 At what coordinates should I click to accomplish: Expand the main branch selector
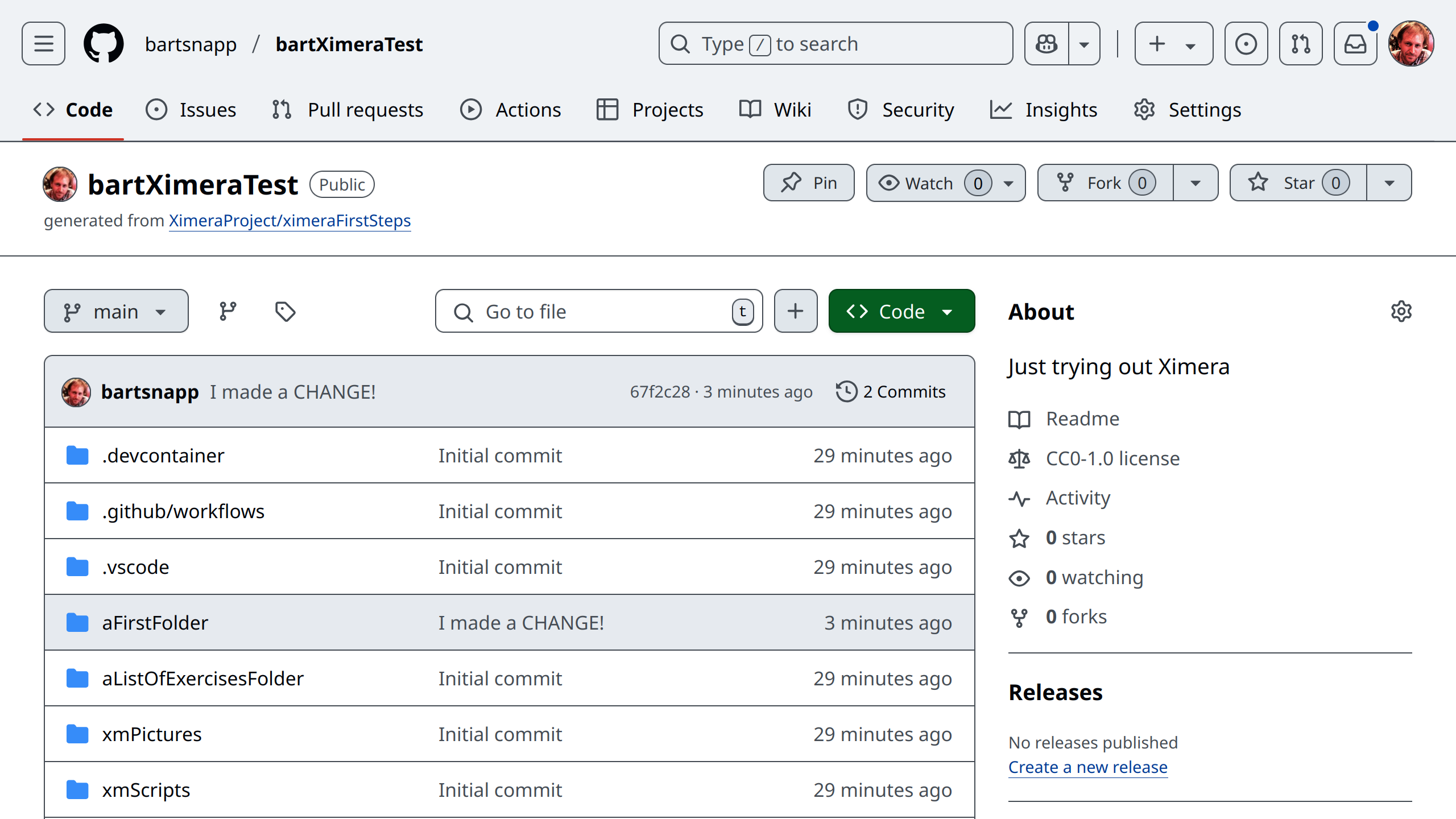(x=116, y=311)
